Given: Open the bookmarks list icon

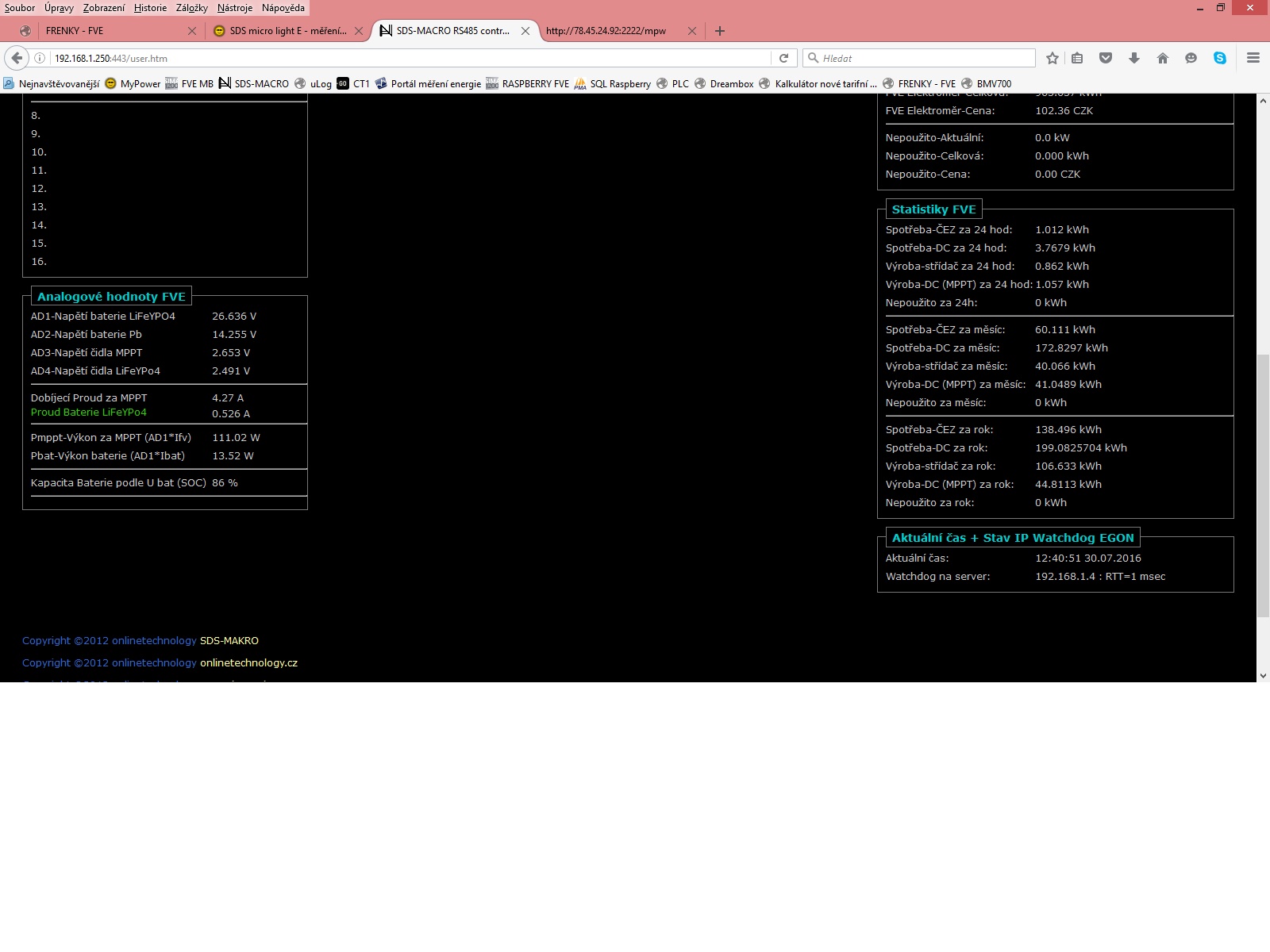Looking at the screenshot, I should click(1077, 58).
